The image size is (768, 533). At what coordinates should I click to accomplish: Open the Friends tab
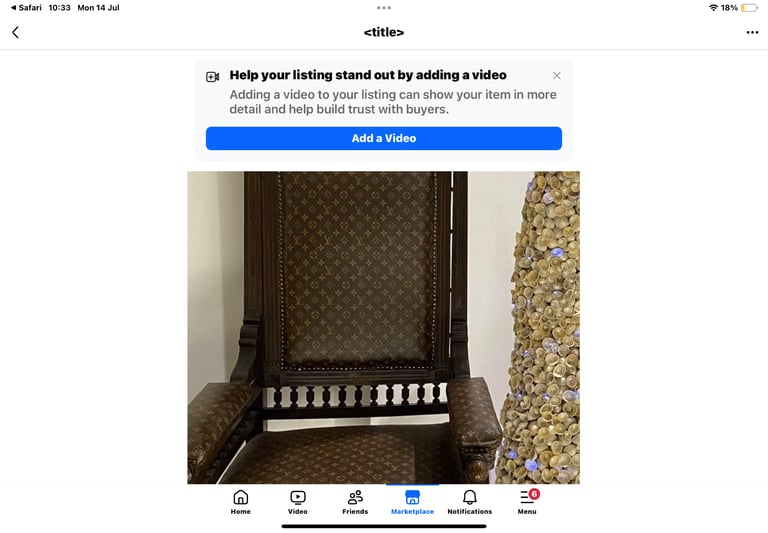pos(355,502)
